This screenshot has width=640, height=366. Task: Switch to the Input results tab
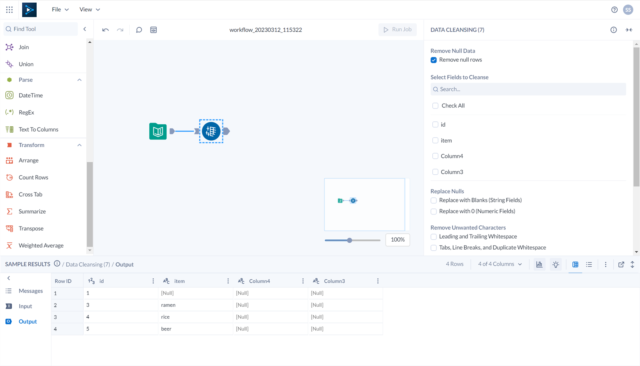[x=19, y=306]
